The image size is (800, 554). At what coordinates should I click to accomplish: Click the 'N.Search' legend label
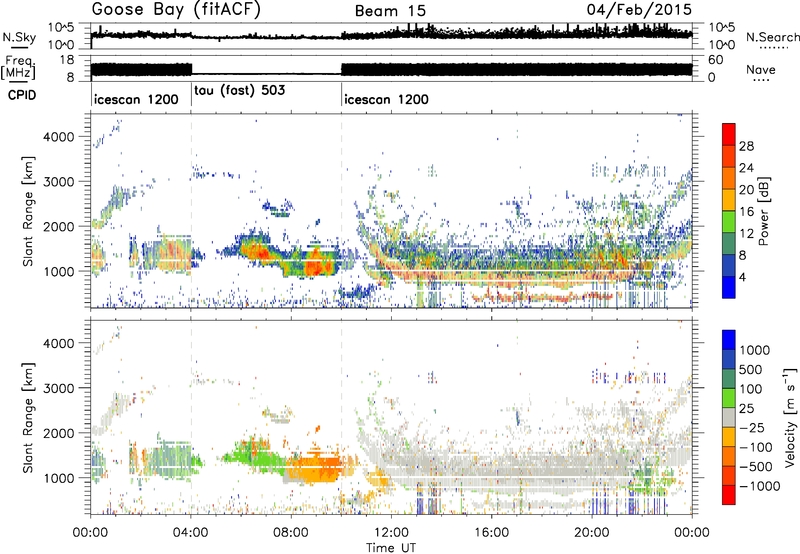[x=772, y=37]
